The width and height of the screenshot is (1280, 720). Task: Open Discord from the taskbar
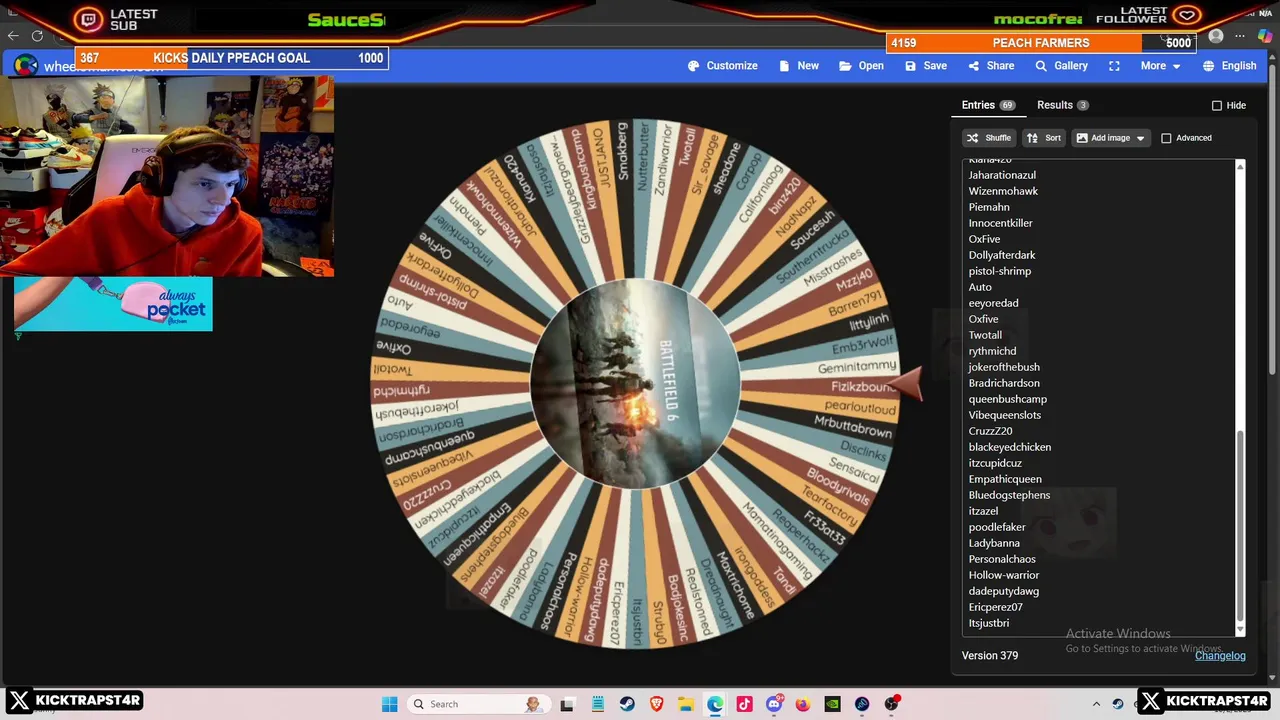pos(774,704)
